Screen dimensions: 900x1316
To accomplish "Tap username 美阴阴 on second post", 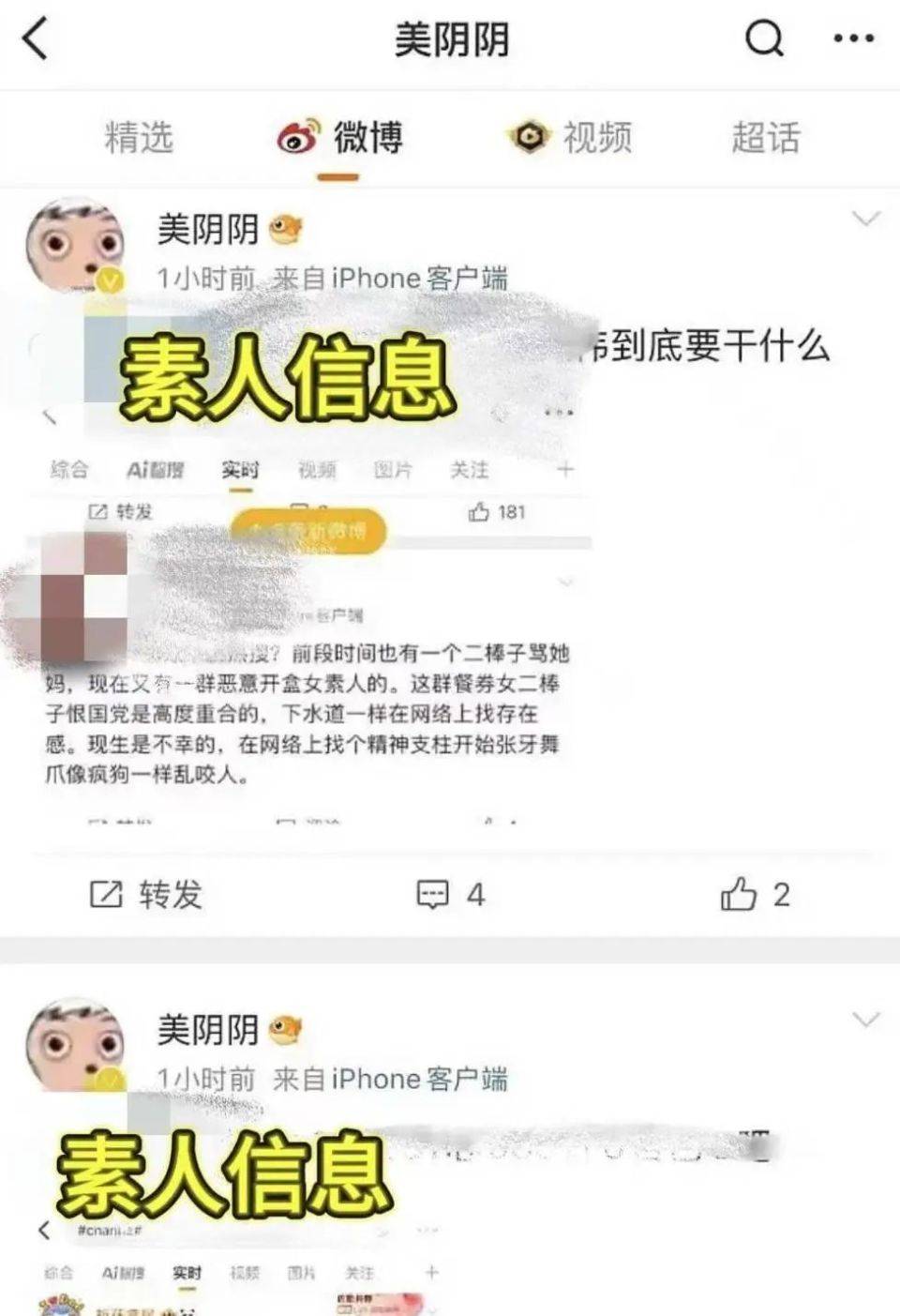I will coord(208,1030).
